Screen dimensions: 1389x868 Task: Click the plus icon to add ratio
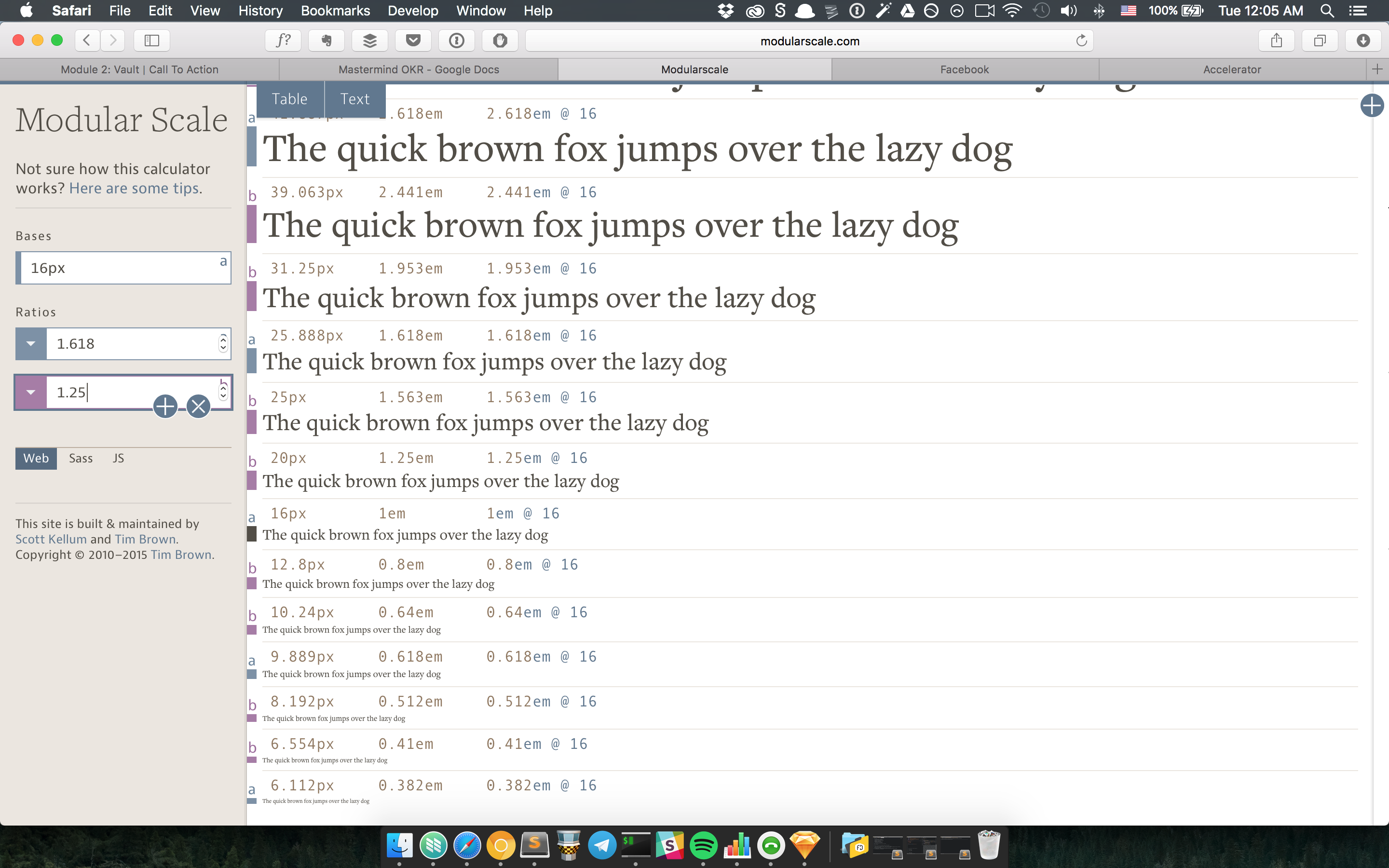(165, 407)
